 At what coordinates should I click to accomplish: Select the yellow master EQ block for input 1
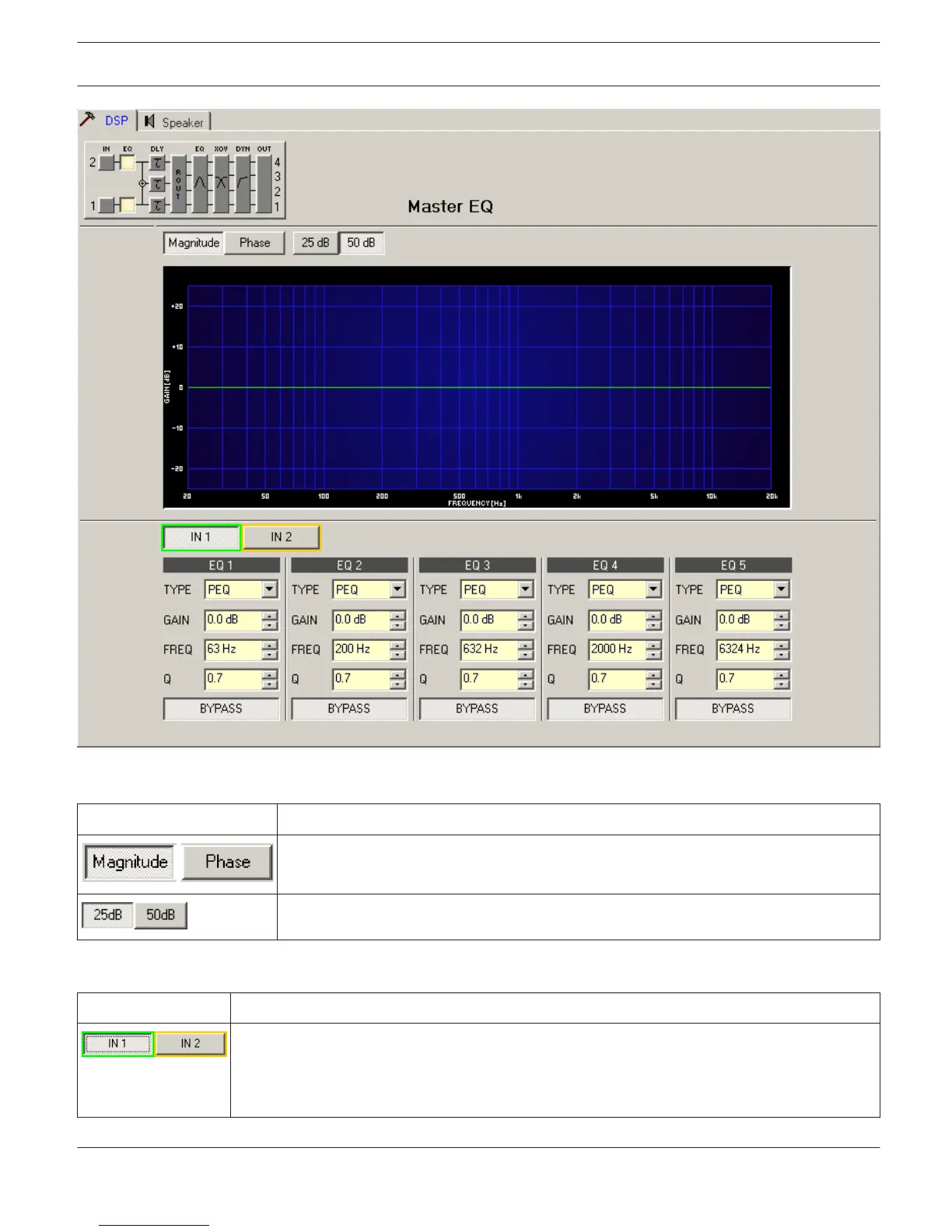(x=128, y=205)
